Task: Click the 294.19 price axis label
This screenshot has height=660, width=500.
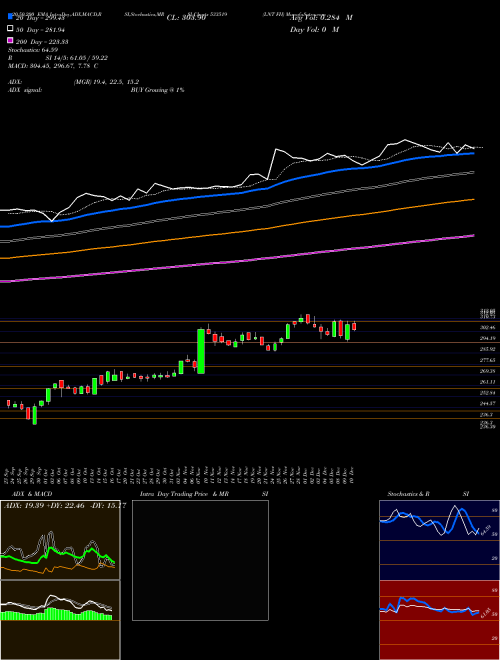Action: tap(487, 338)
